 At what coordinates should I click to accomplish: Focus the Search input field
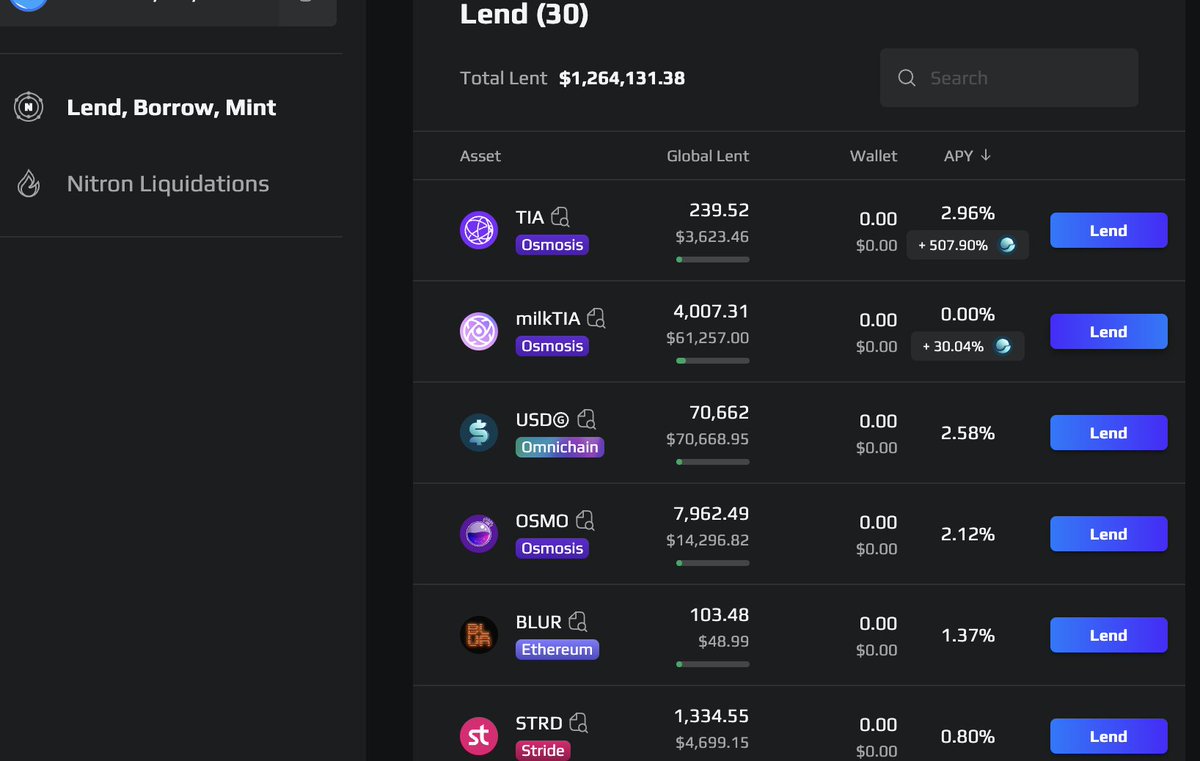(x=1009, y=78)
